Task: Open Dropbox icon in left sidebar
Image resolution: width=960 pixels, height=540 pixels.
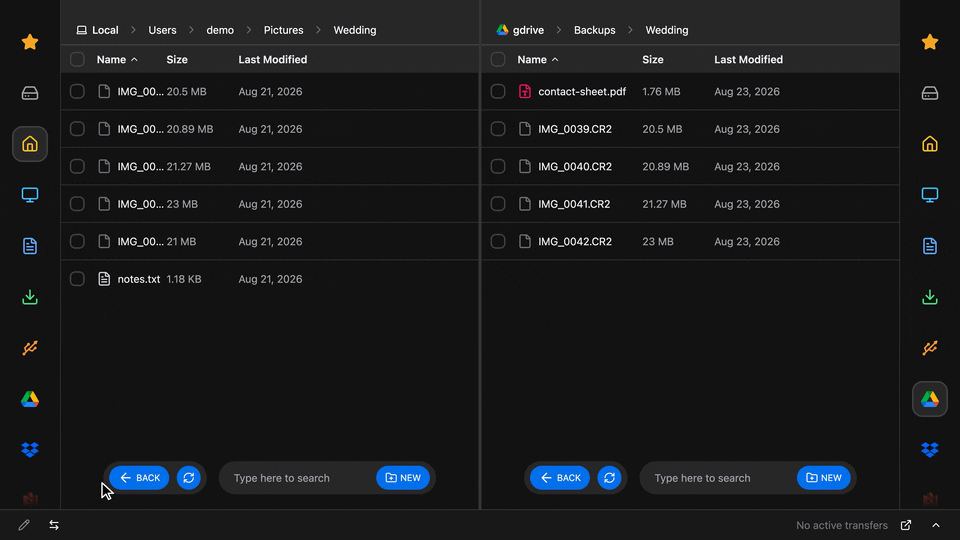Action: click(30, 450)
